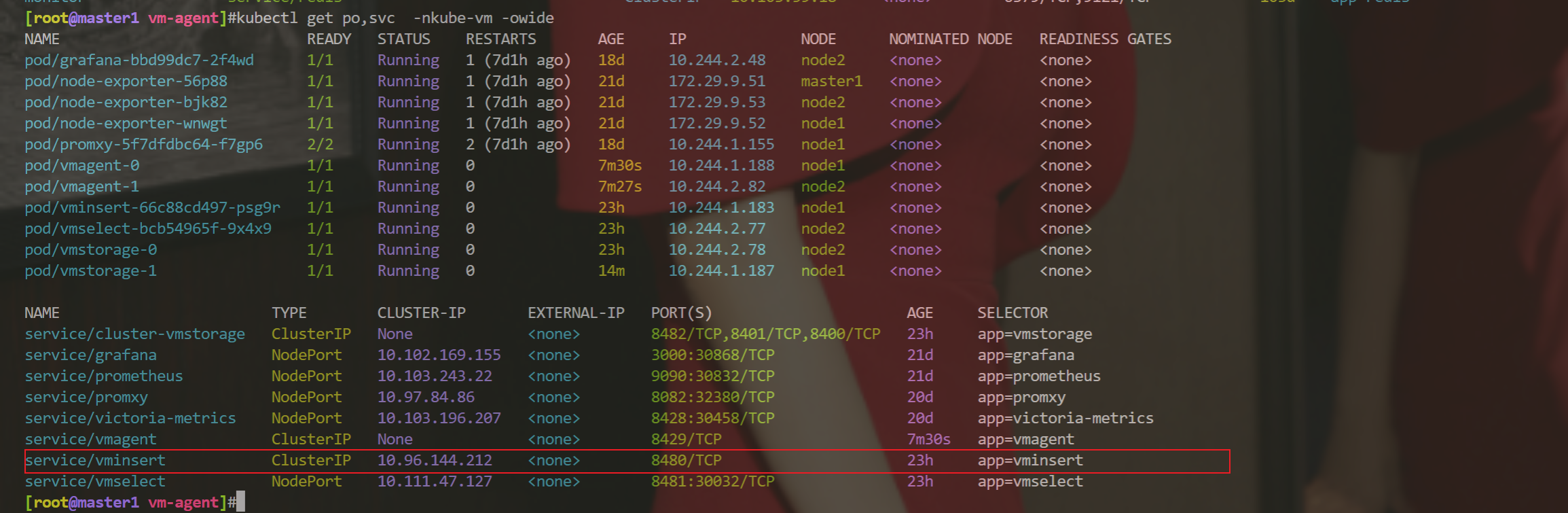Click the READINESS GATES column header
The image size is (1568, 513).
click(1106, 39)
